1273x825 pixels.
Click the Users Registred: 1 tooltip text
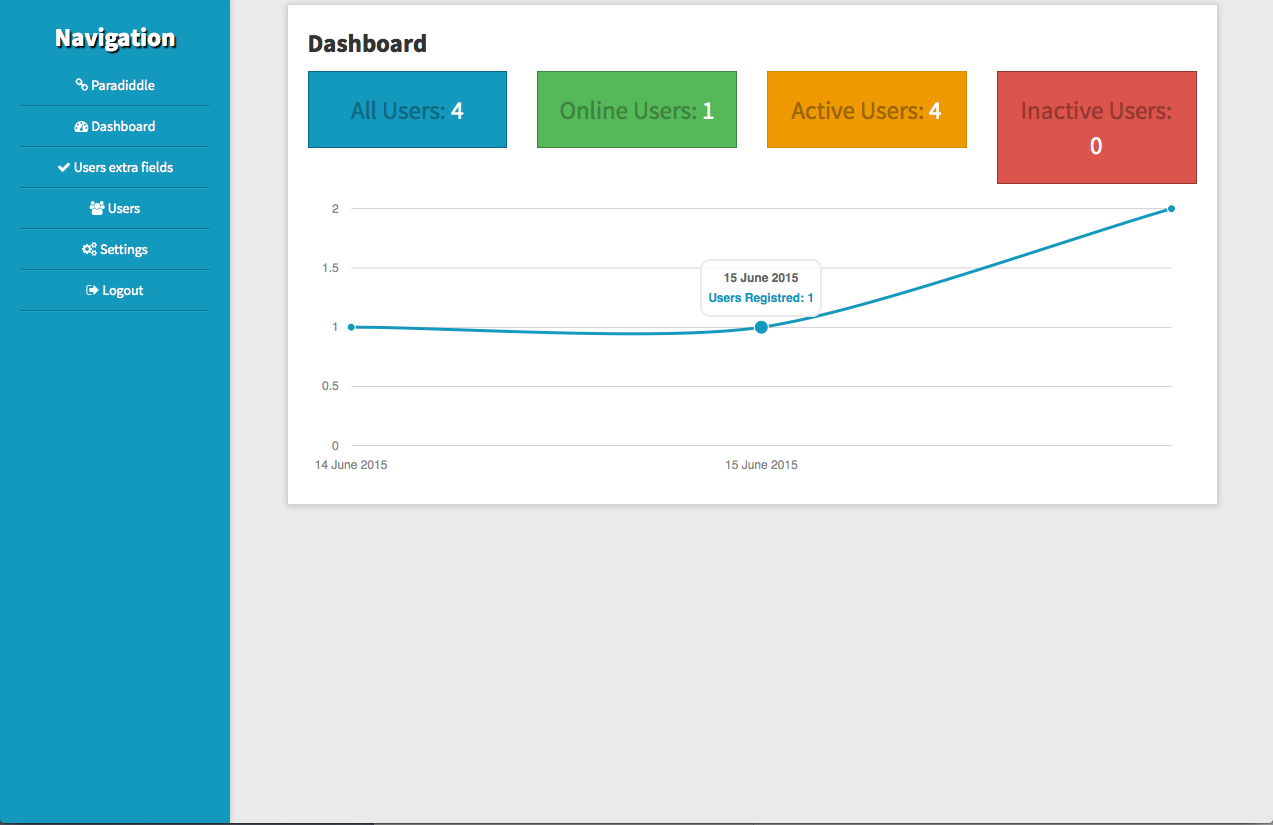[761, 298]
